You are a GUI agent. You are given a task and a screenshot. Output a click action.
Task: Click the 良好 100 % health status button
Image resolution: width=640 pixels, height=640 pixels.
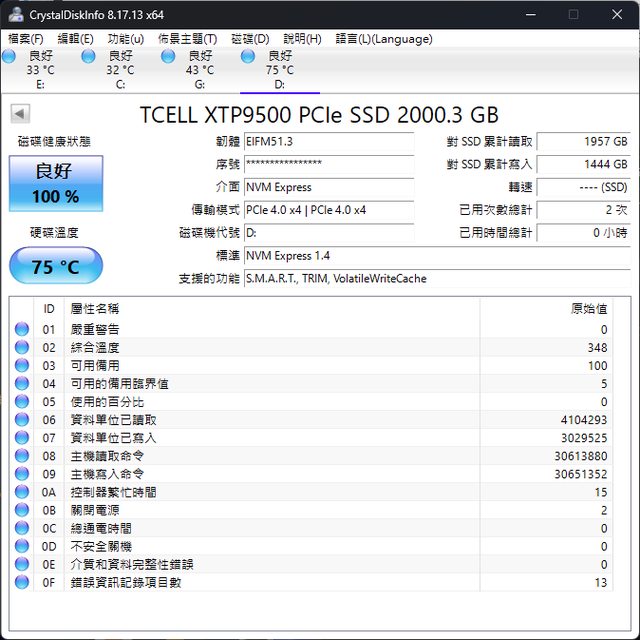pyautogui.click(x=55, y=183)
